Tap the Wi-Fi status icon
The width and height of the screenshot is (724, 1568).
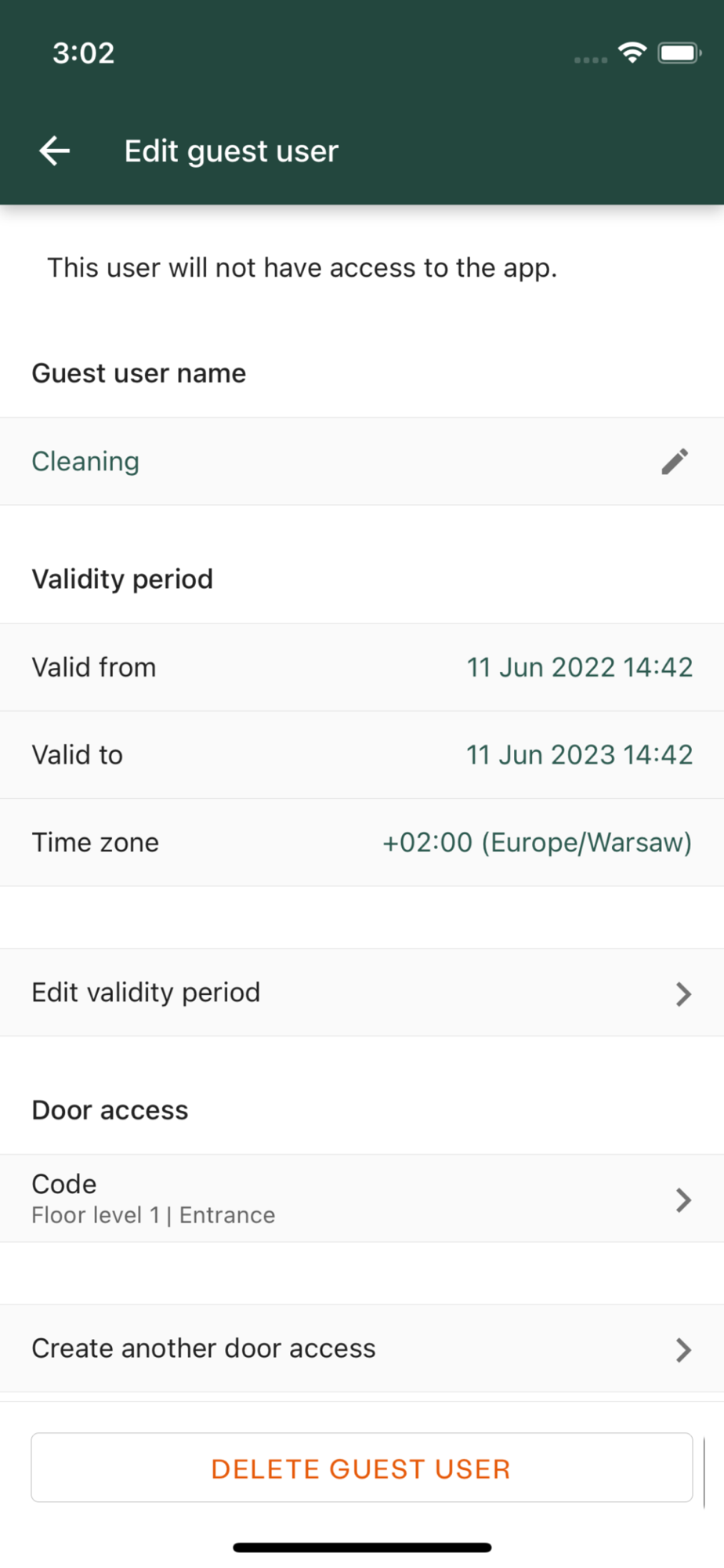point(632,53)
